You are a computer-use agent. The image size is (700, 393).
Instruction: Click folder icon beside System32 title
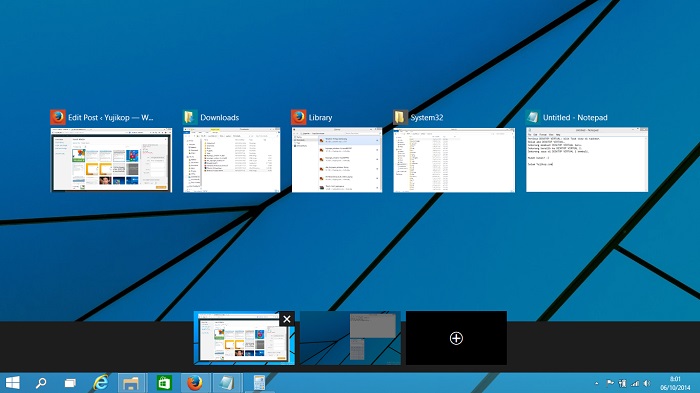pos(400,117)
